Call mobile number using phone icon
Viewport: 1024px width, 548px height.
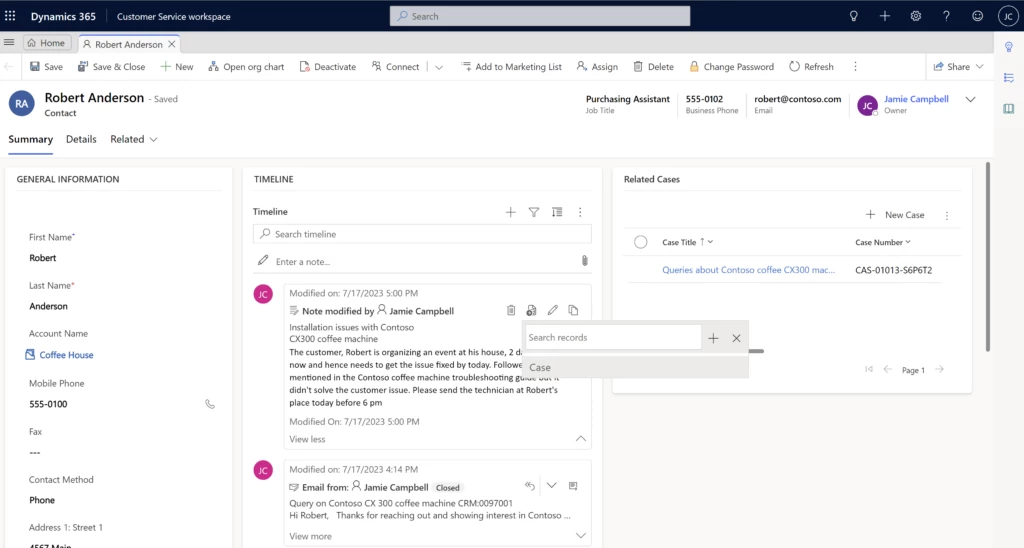(x=210, y=404)
